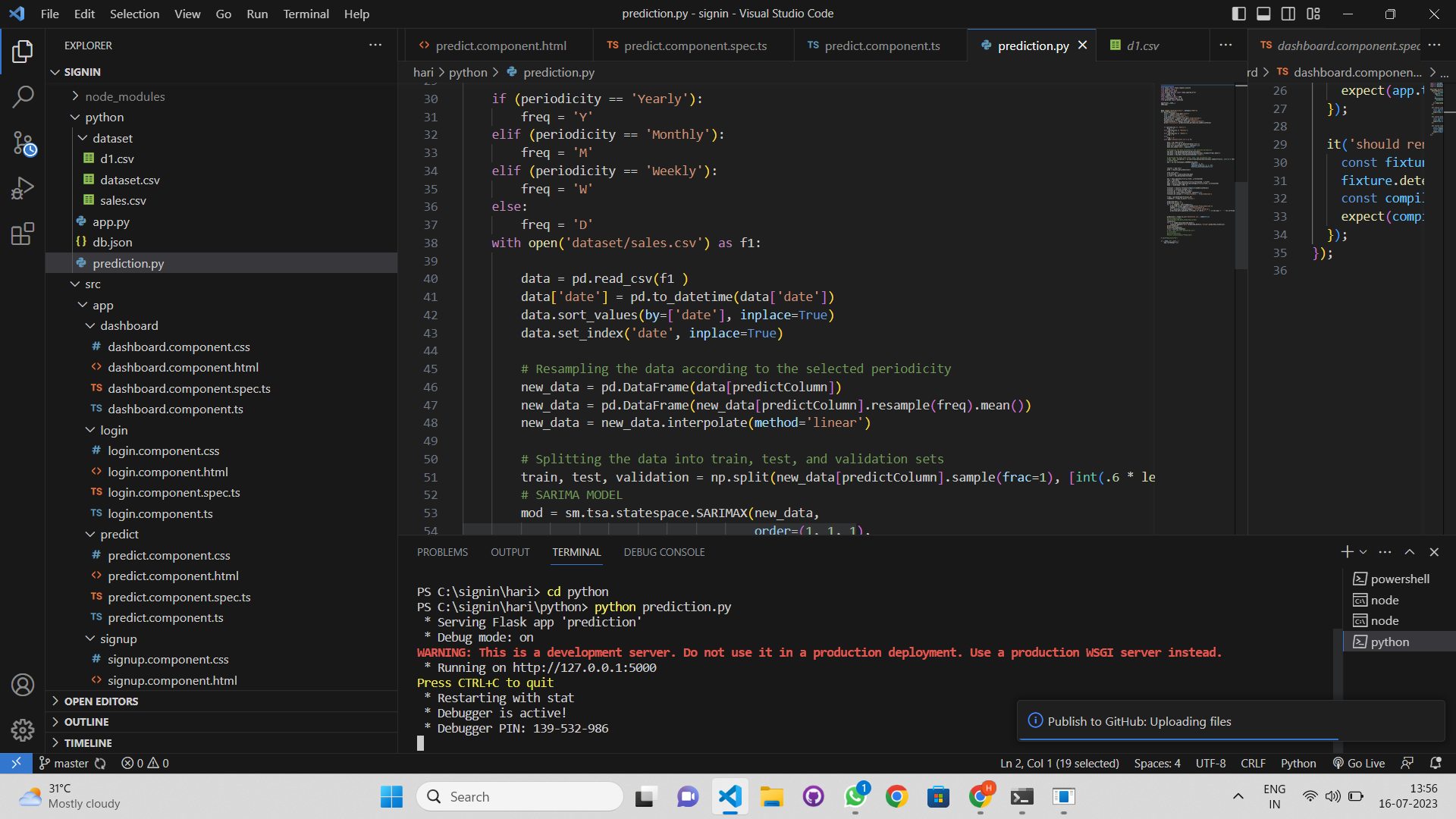Toggle Panel visibility layout button
1456x819 pixels.
pos(1263,14)
